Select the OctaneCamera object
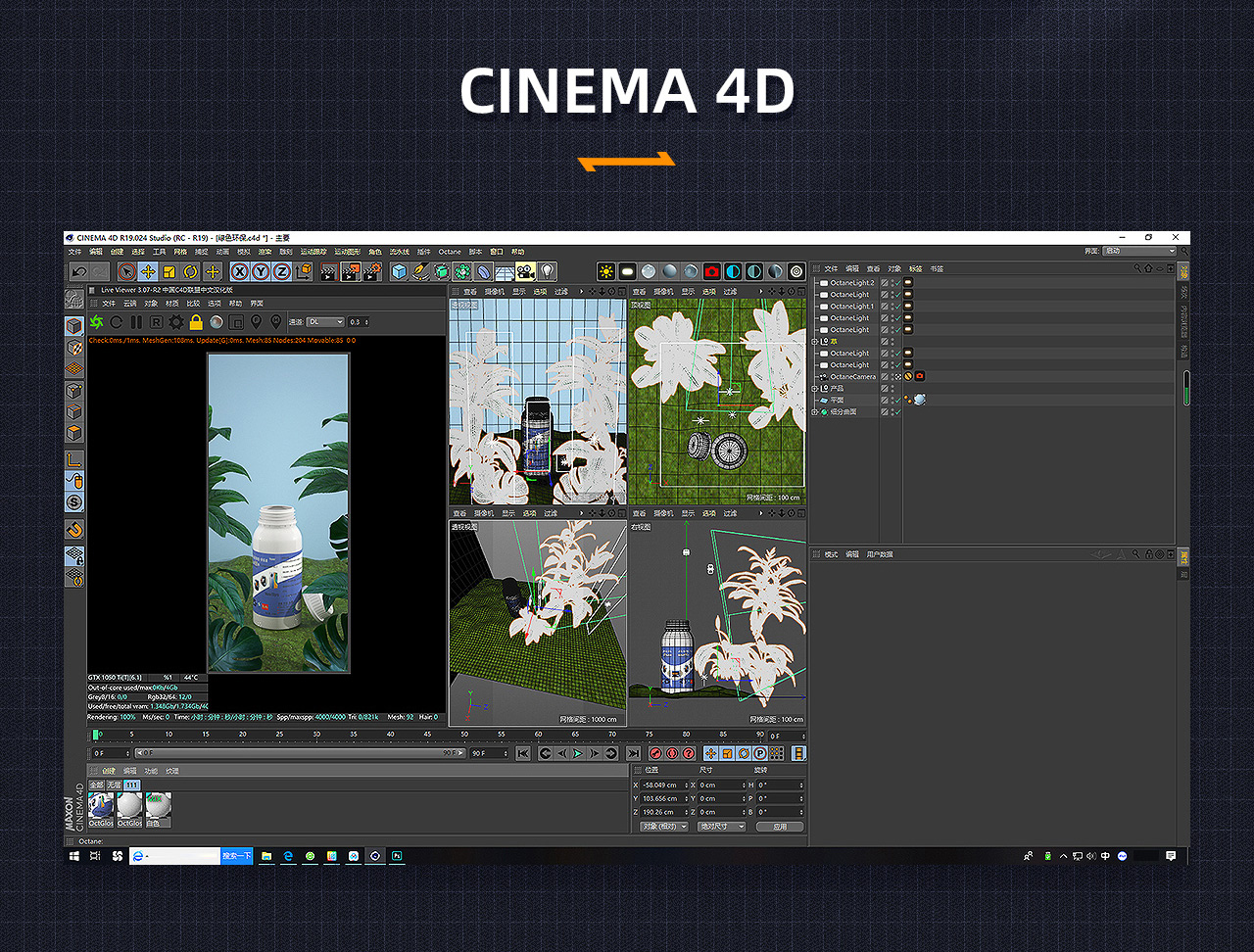 pos(853,377)
